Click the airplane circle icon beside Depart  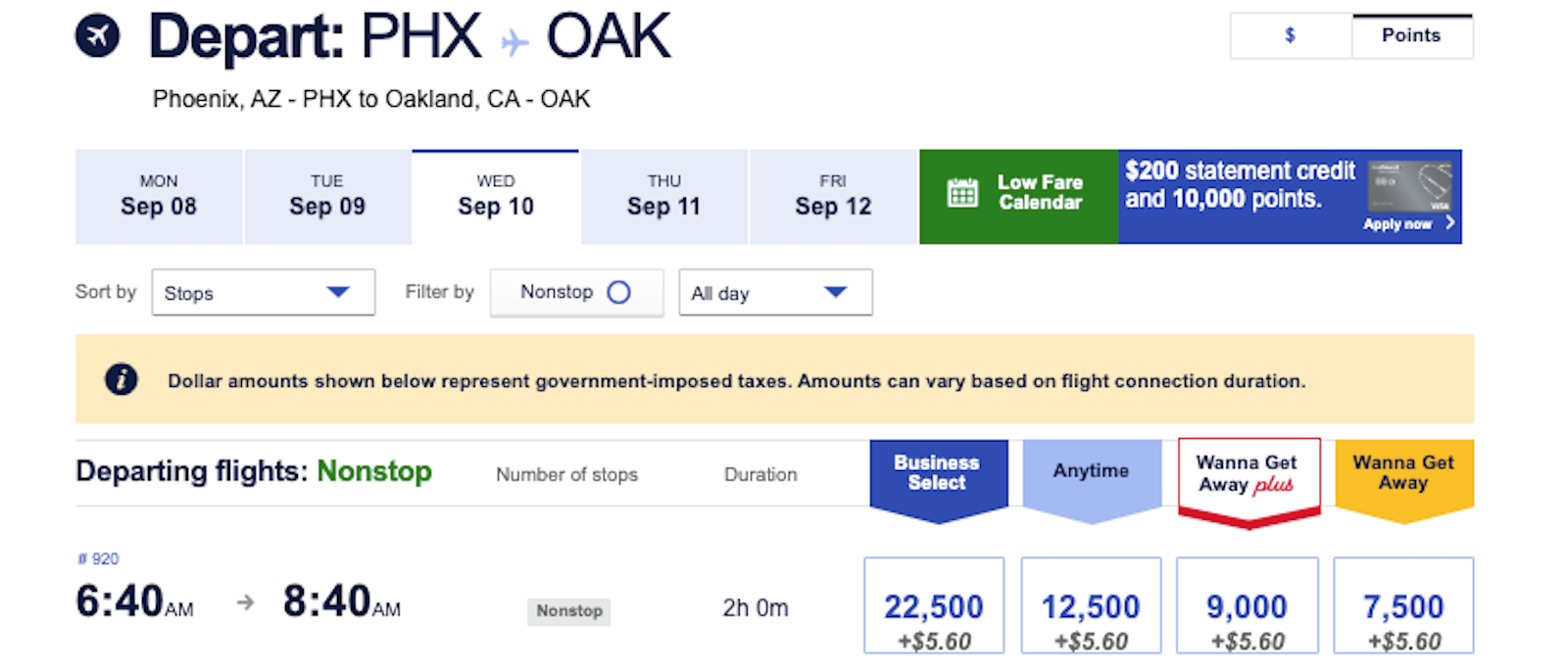tap(97, 36)
